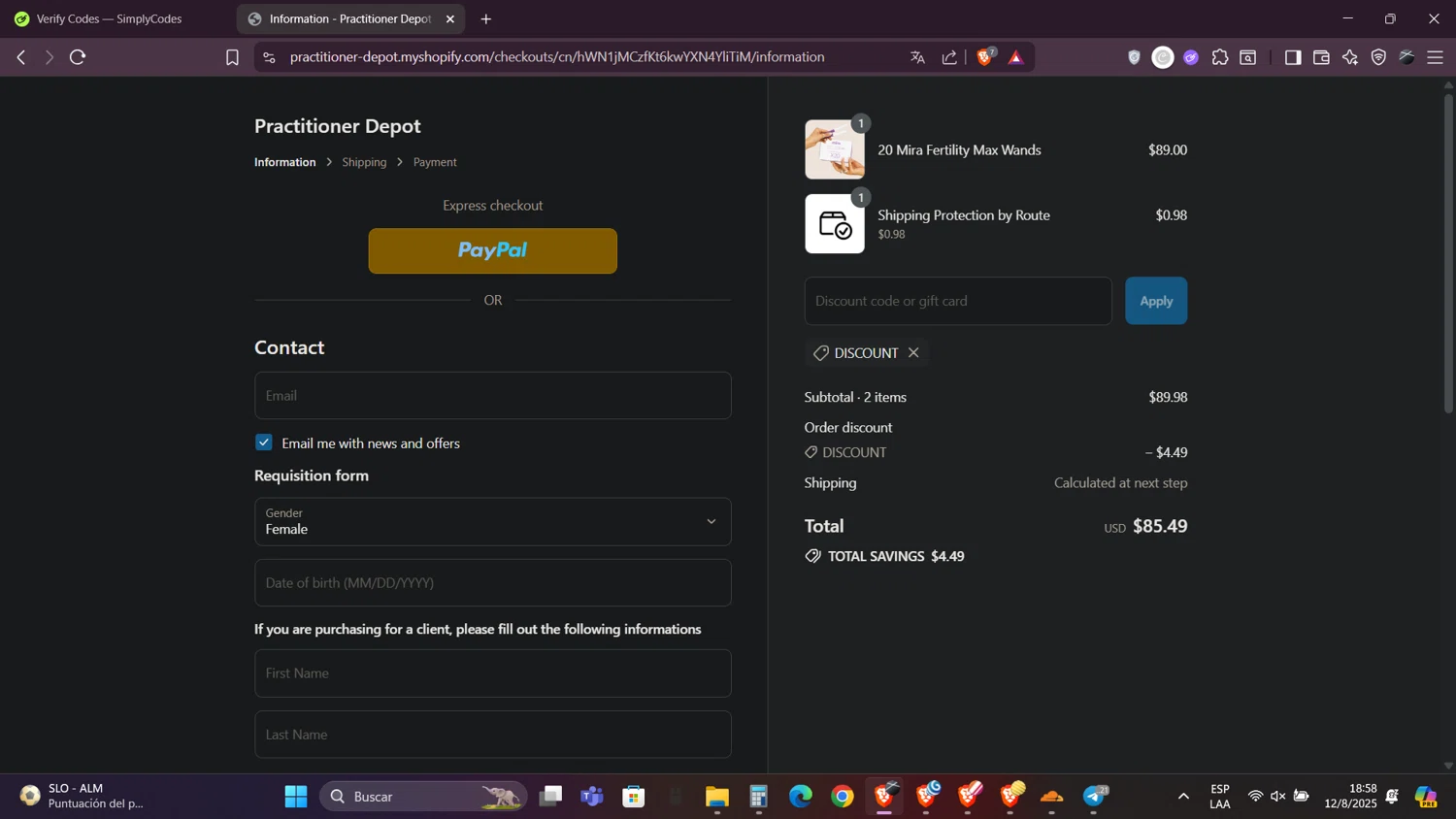Open Google Chrome from taskbar
This screenshot has width=1456, height=819.
pyautogui.click(x=843, y=797)
